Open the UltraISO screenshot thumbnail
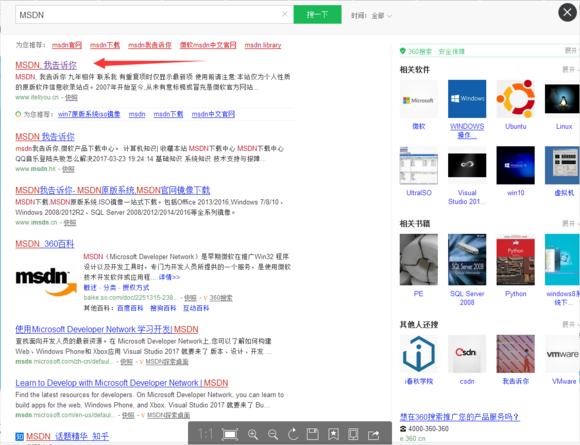580x445 pixels. tap(418, 165)
